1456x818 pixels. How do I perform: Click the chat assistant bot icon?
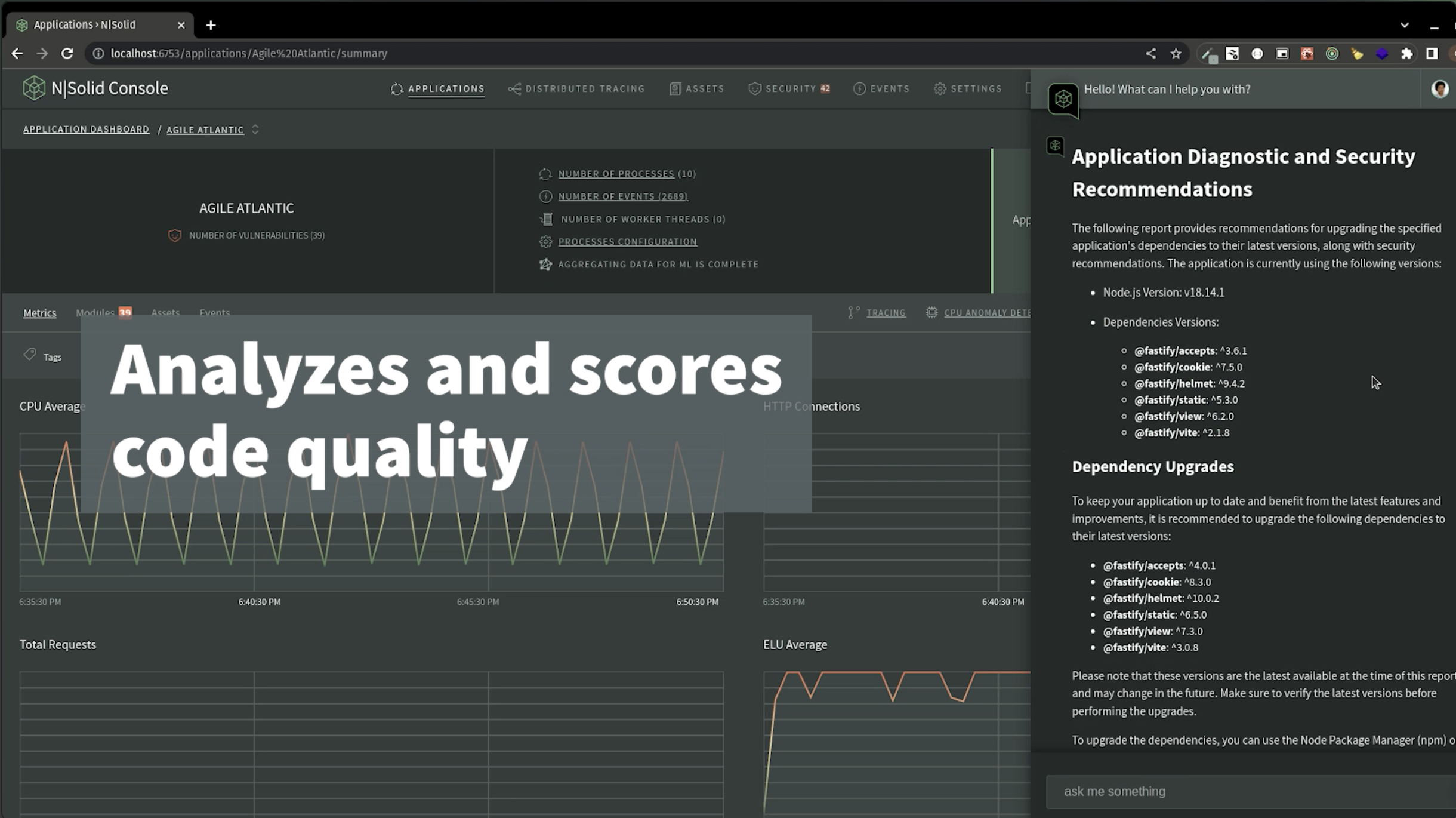coord(1063,99)
